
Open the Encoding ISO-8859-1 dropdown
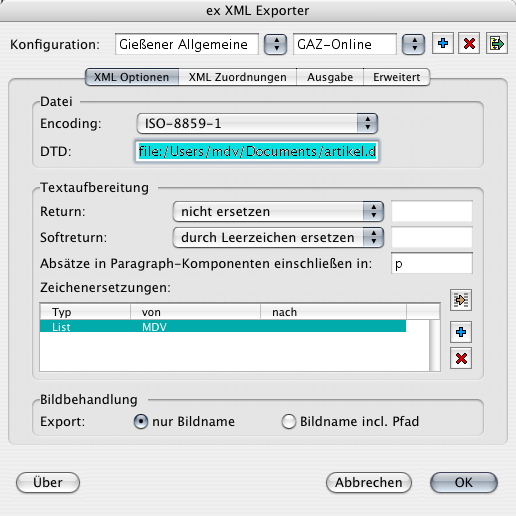(257, 123)
